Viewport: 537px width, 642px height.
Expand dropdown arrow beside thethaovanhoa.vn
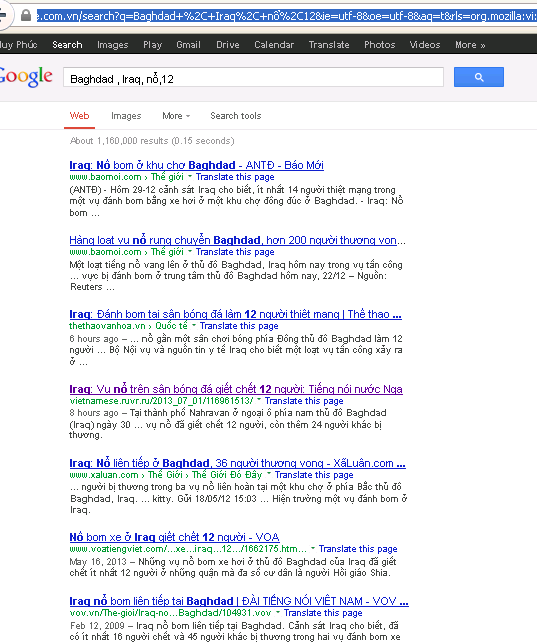(194, 325)
